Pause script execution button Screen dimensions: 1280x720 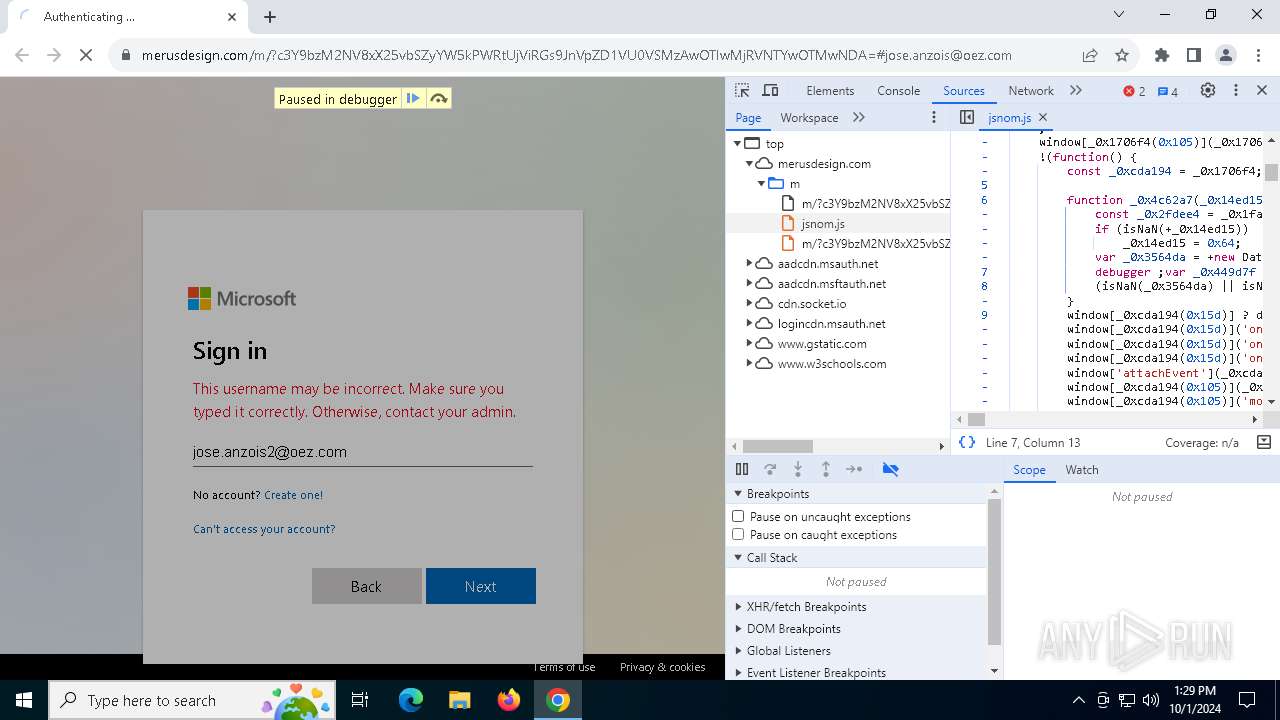[742, 469]
